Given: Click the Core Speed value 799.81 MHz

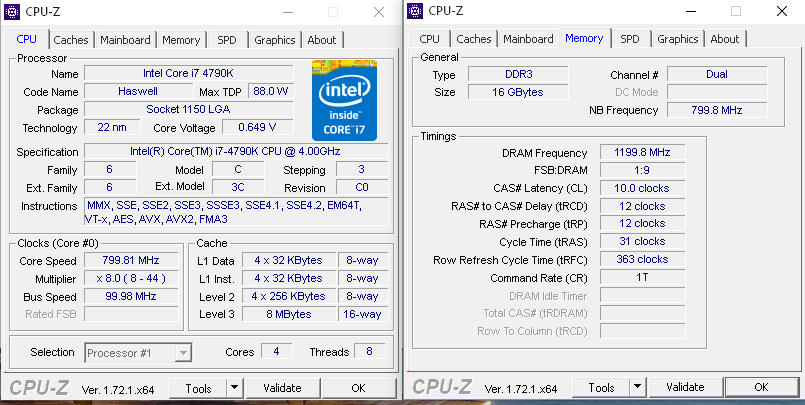Looking at the screenshot, I should coord(131,260).
